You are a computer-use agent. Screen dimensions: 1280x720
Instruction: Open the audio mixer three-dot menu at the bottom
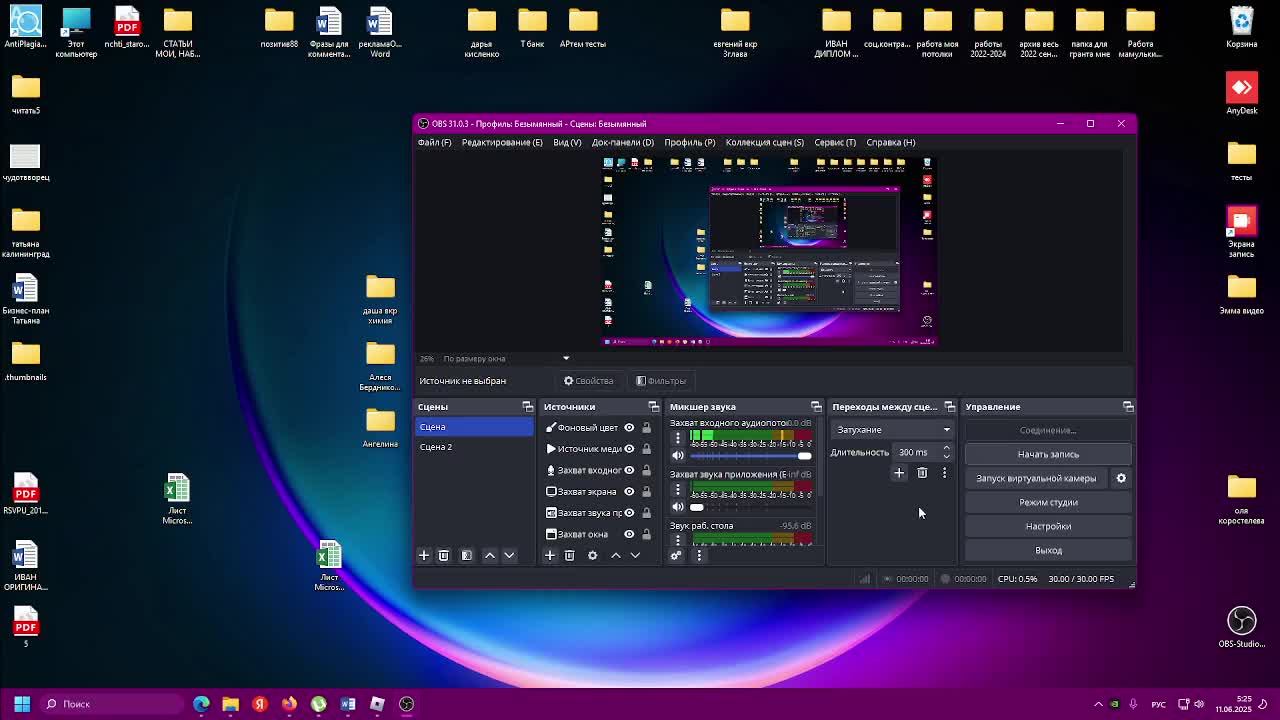(699, 555)
